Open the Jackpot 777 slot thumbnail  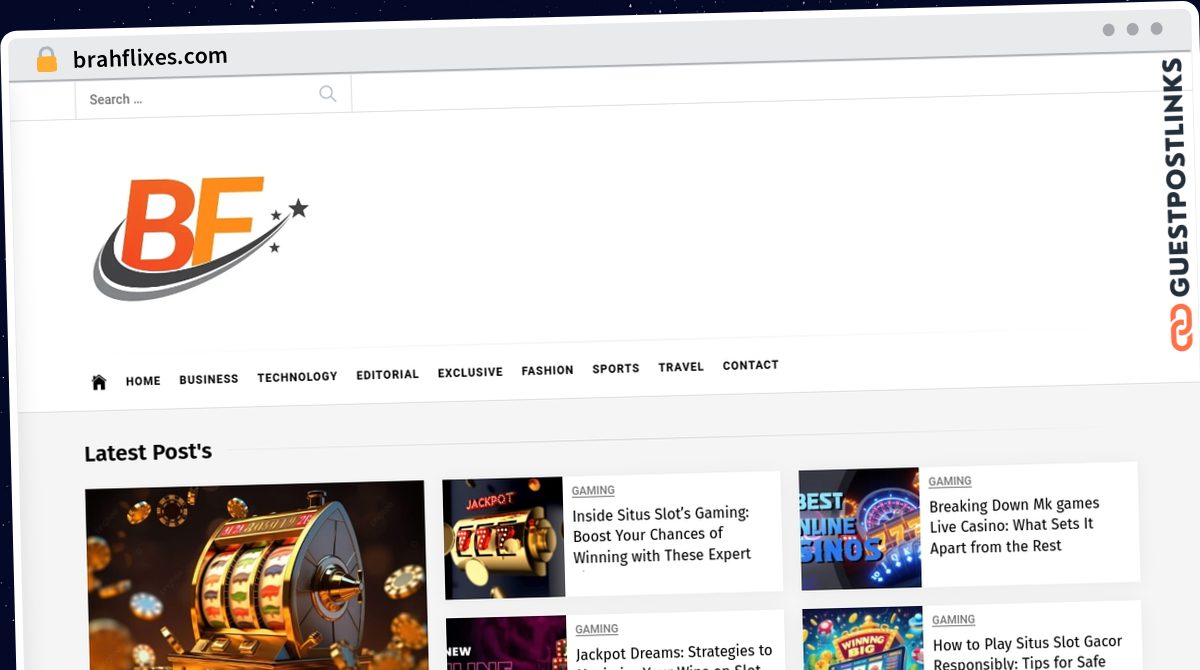pos(504,538)
